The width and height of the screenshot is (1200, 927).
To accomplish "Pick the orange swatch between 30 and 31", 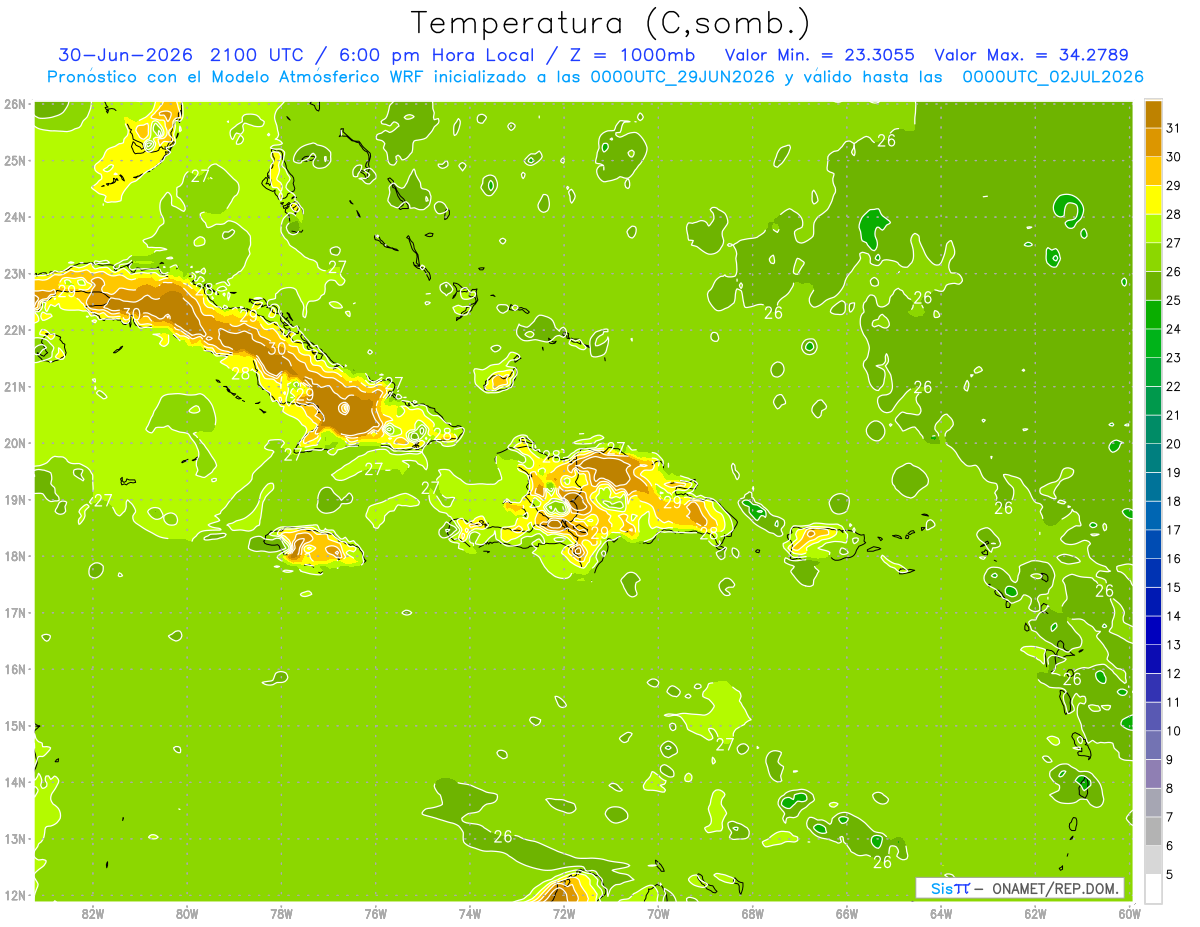I will (x=1153, y=142).
